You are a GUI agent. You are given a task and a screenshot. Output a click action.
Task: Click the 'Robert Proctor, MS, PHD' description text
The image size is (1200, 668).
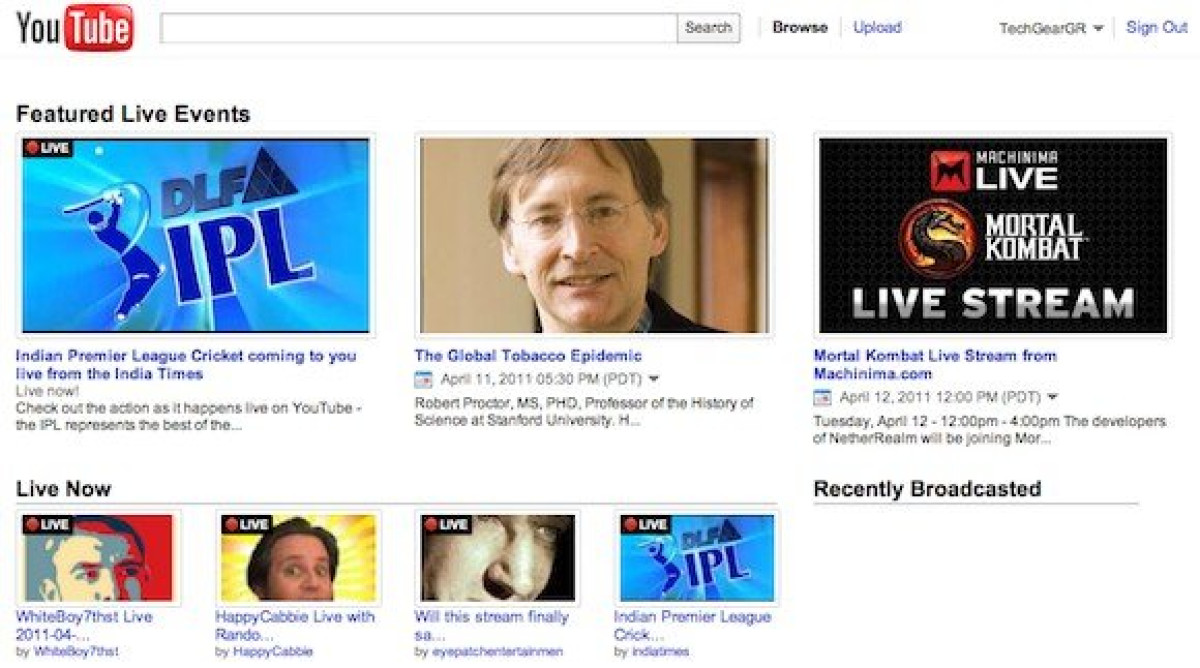(x=584, y=412)
